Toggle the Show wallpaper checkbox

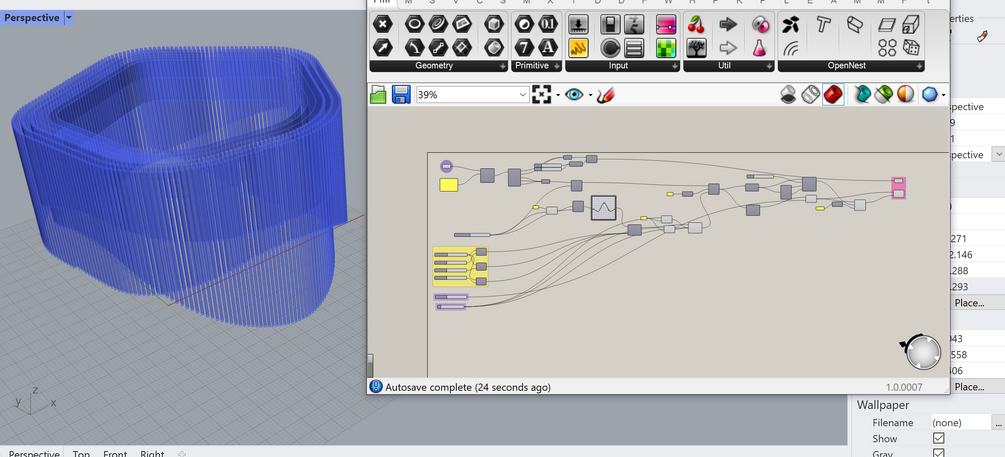pos(938,438)
